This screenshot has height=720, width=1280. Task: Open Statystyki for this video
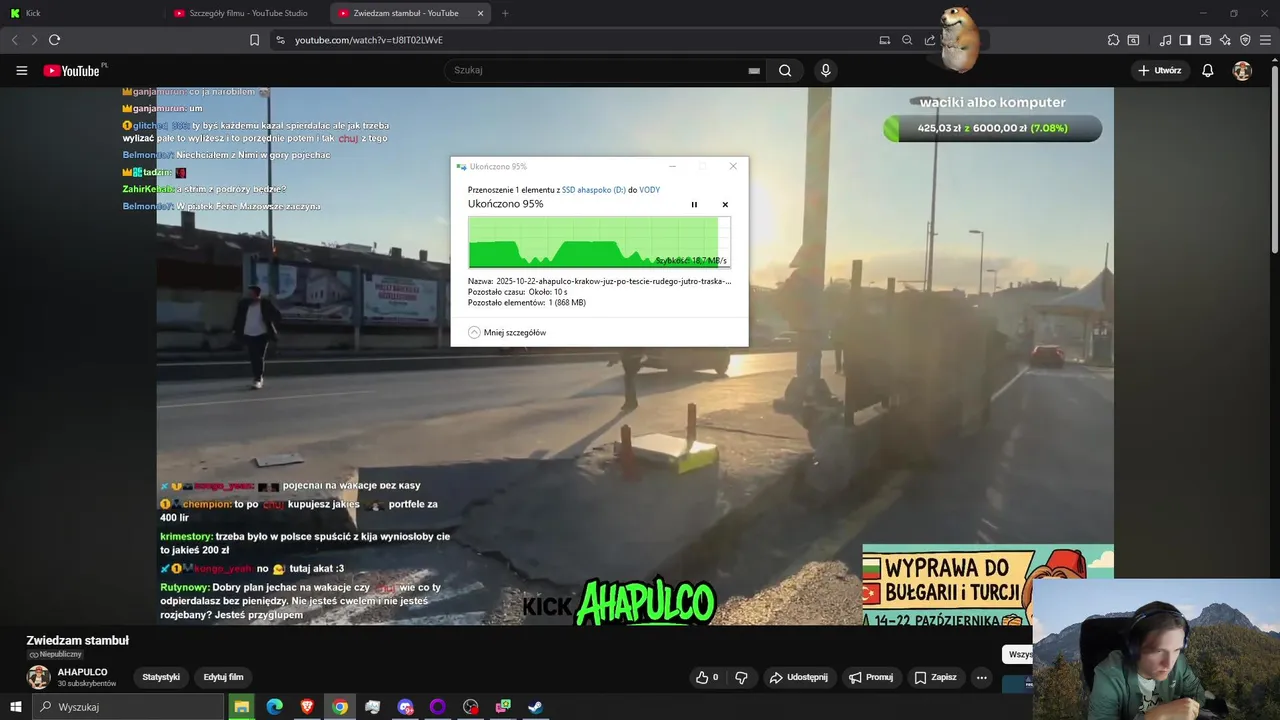(x=161, y=677)
